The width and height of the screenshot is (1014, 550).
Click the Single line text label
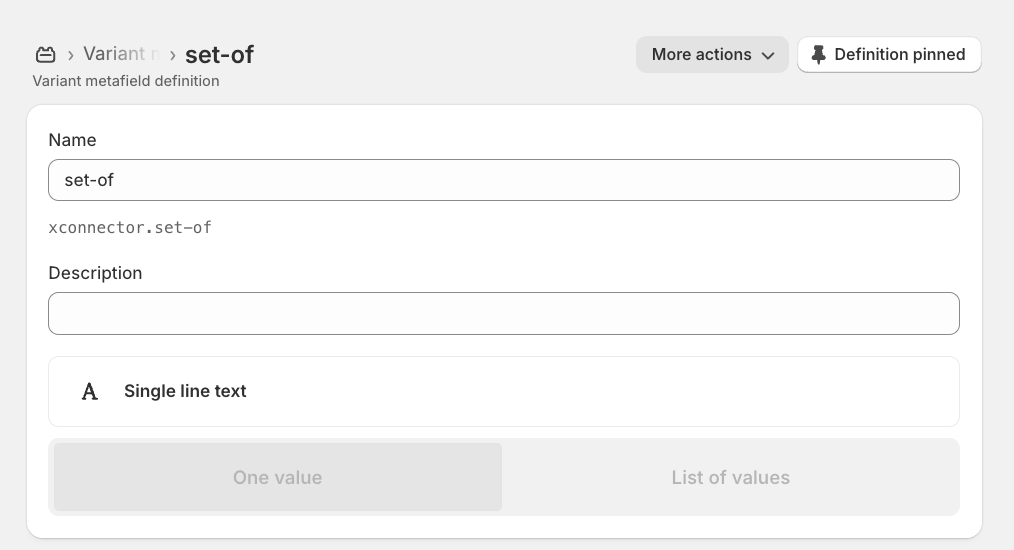(185, 391)
